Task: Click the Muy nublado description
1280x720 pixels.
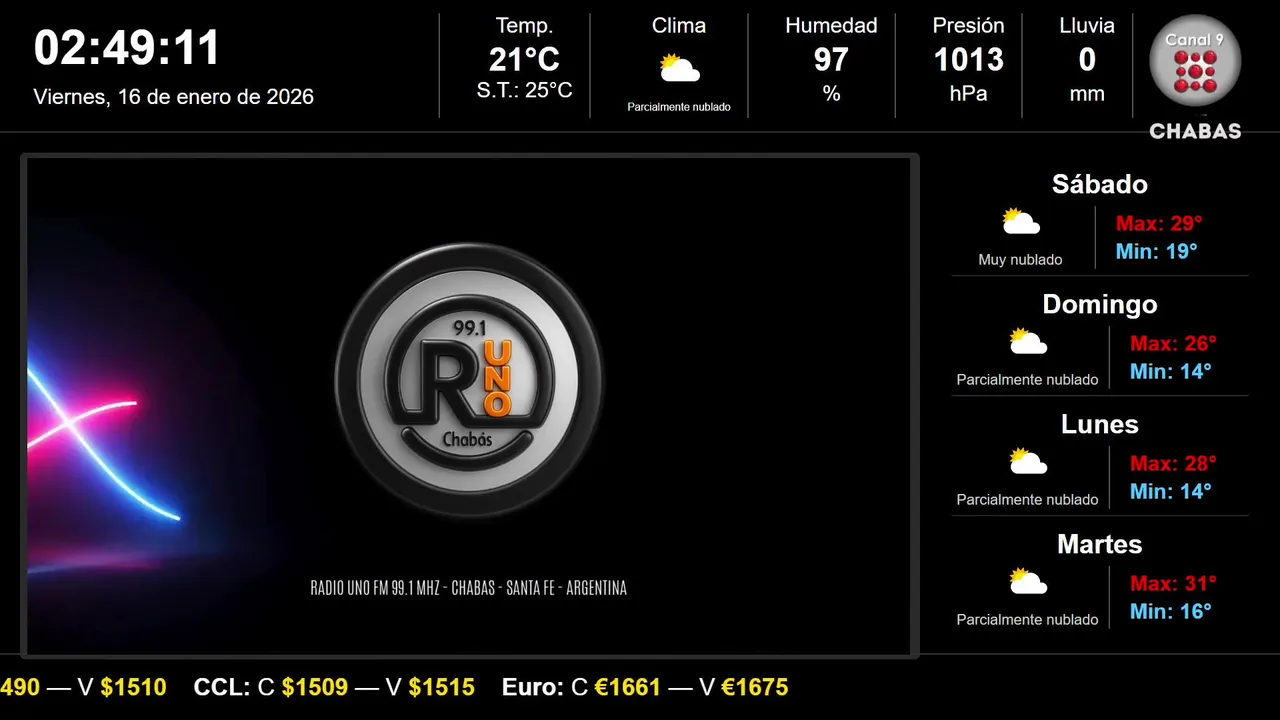Action: tap(1021, 260)
